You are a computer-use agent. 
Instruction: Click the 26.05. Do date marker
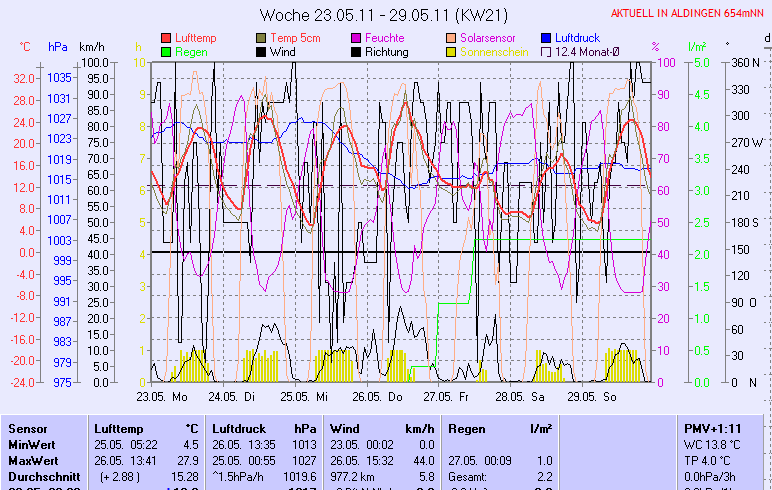(381, 396)
